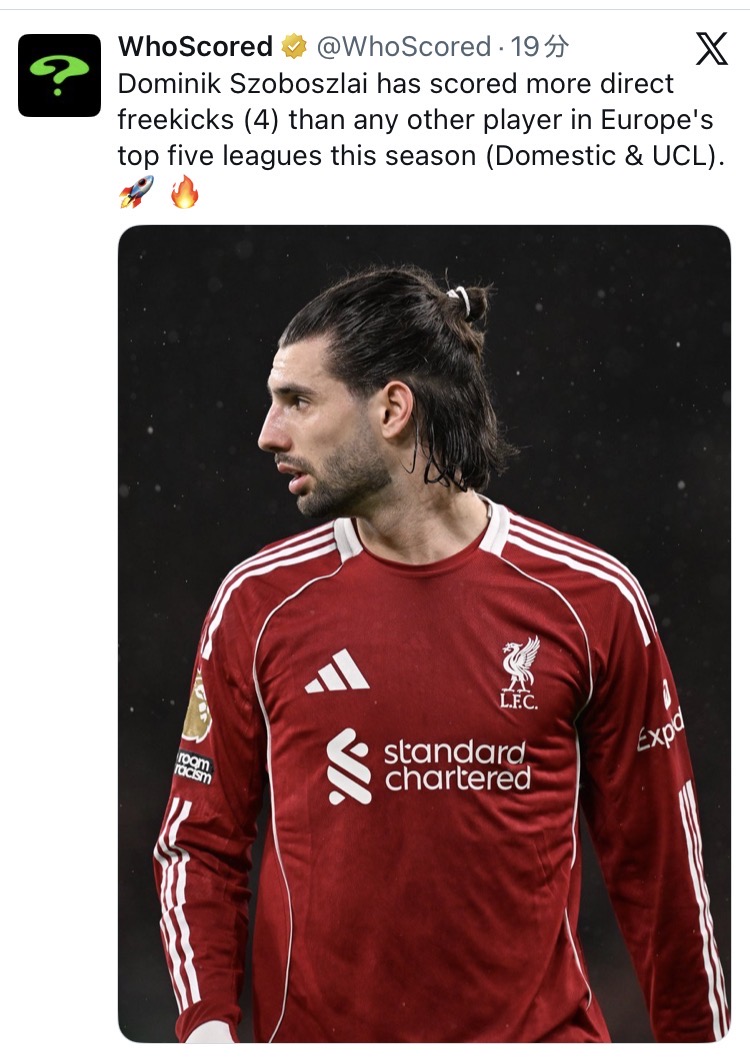Click the Liverpool L.F.C. crest
The height and width of the screenshot is (1061, 750).
(520, 672)
